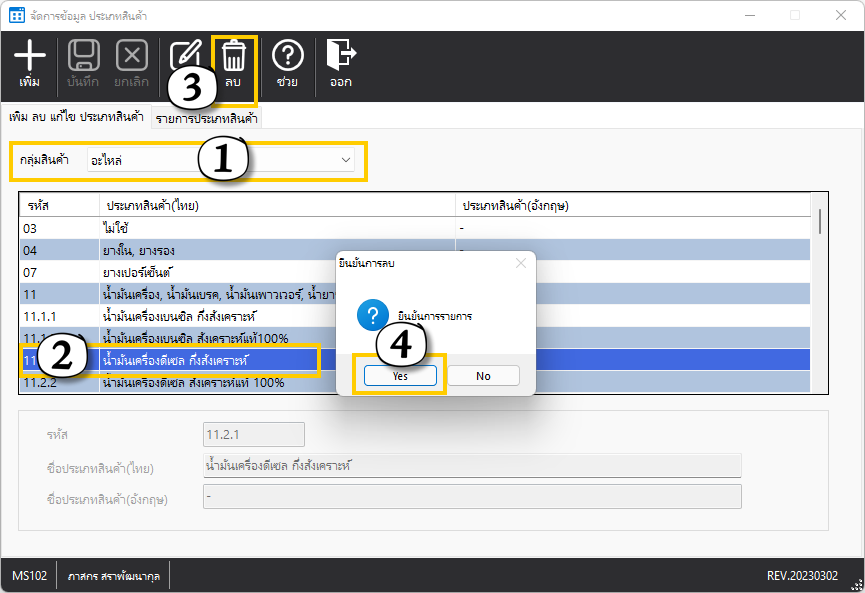
Task: Select the เพิ่ม ลบ แก้ไข ประเภทสินค้า tab
Action: pyautogui.click(x=76, y=117)
